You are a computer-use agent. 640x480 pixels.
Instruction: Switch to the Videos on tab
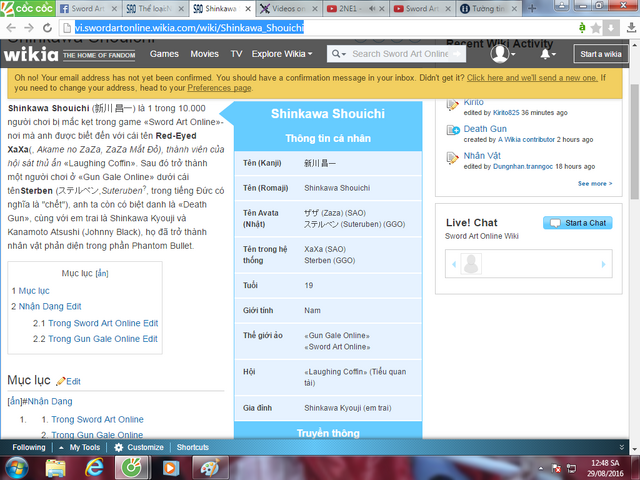pyautogui.click(x=288, y=9)
